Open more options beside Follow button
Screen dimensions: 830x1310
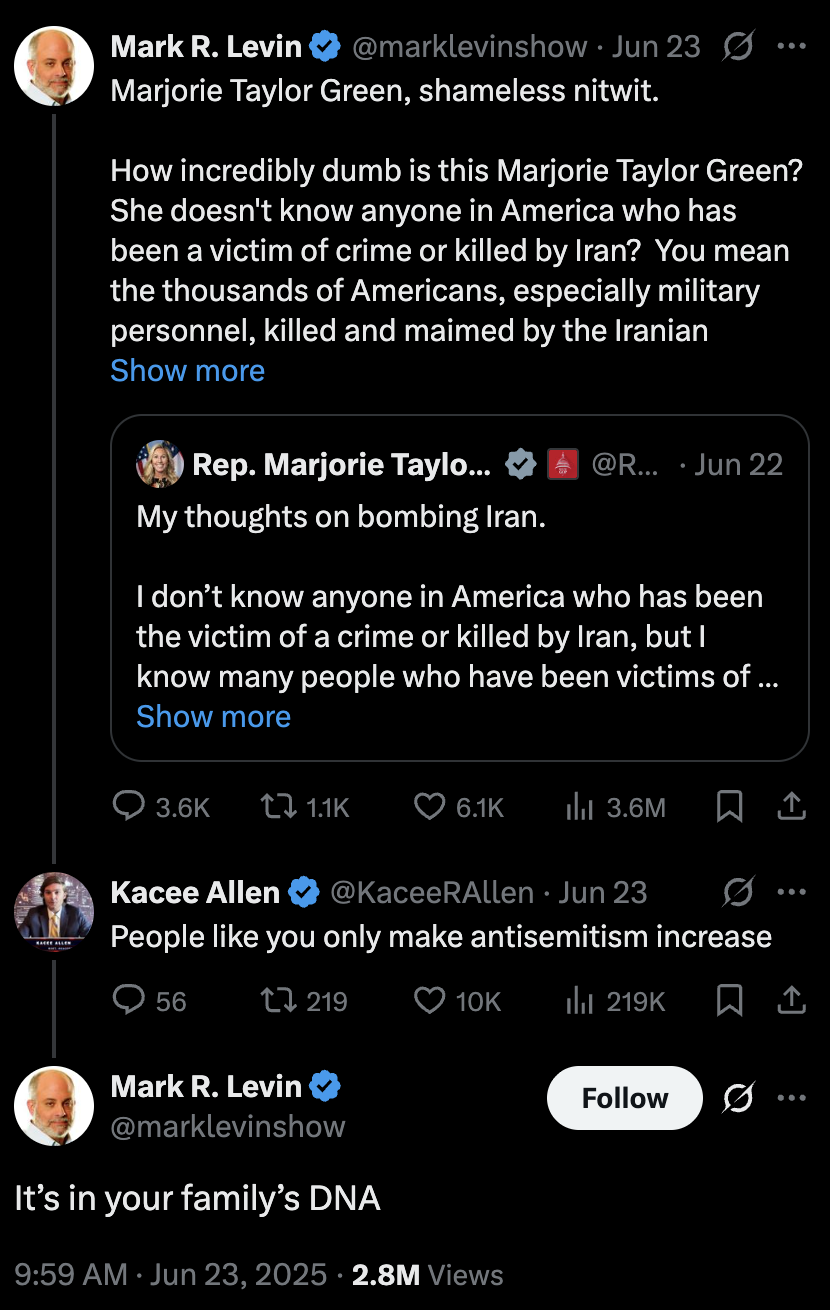tap(791, 1098)
